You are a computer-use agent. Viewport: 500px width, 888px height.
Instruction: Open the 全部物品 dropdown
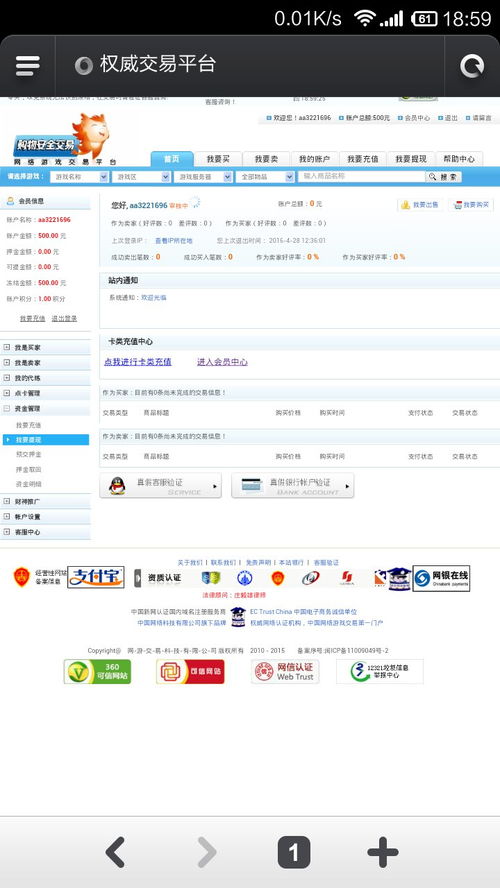(264, 177)
